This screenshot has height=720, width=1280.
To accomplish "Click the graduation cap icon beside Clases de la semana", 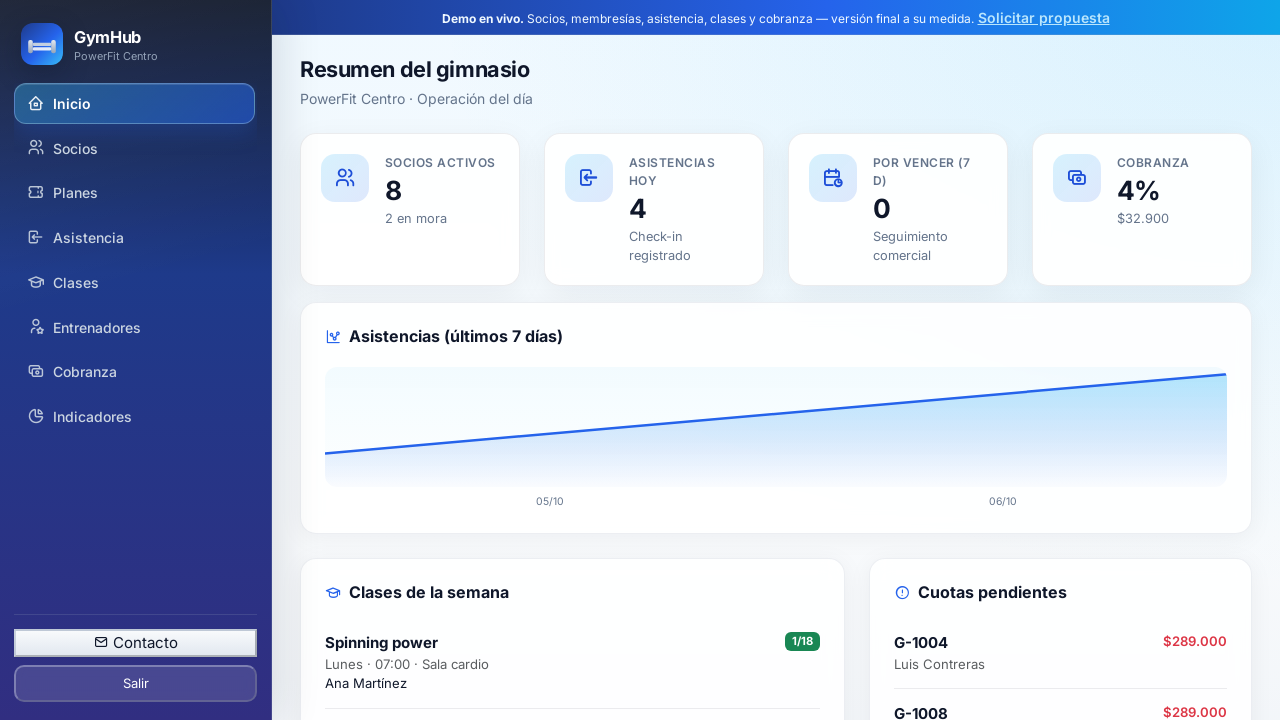I will click(x=333, y=593).
